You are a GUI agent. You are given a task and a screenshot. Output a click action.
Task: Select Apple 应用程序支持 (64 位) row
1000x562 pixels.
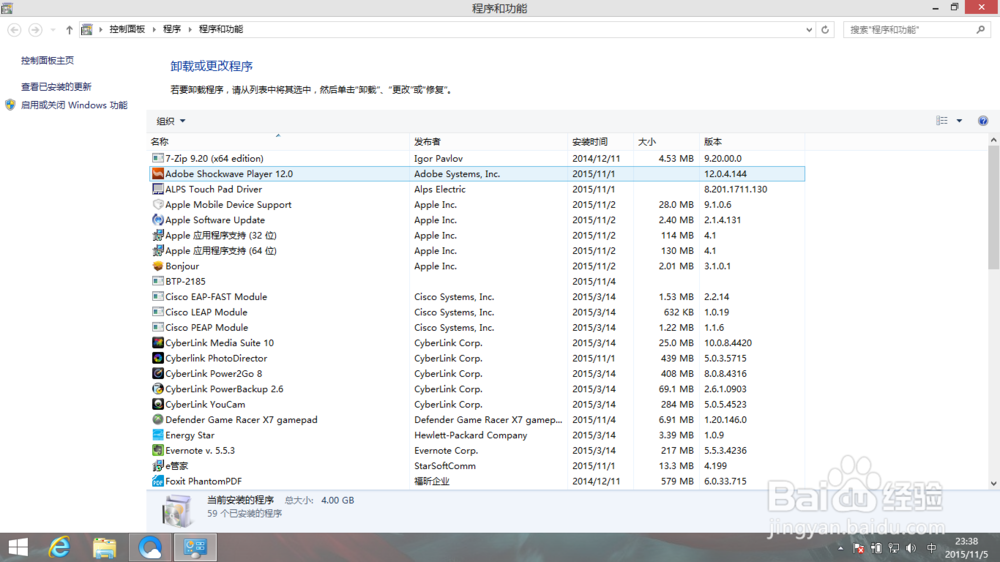(477, 251)
